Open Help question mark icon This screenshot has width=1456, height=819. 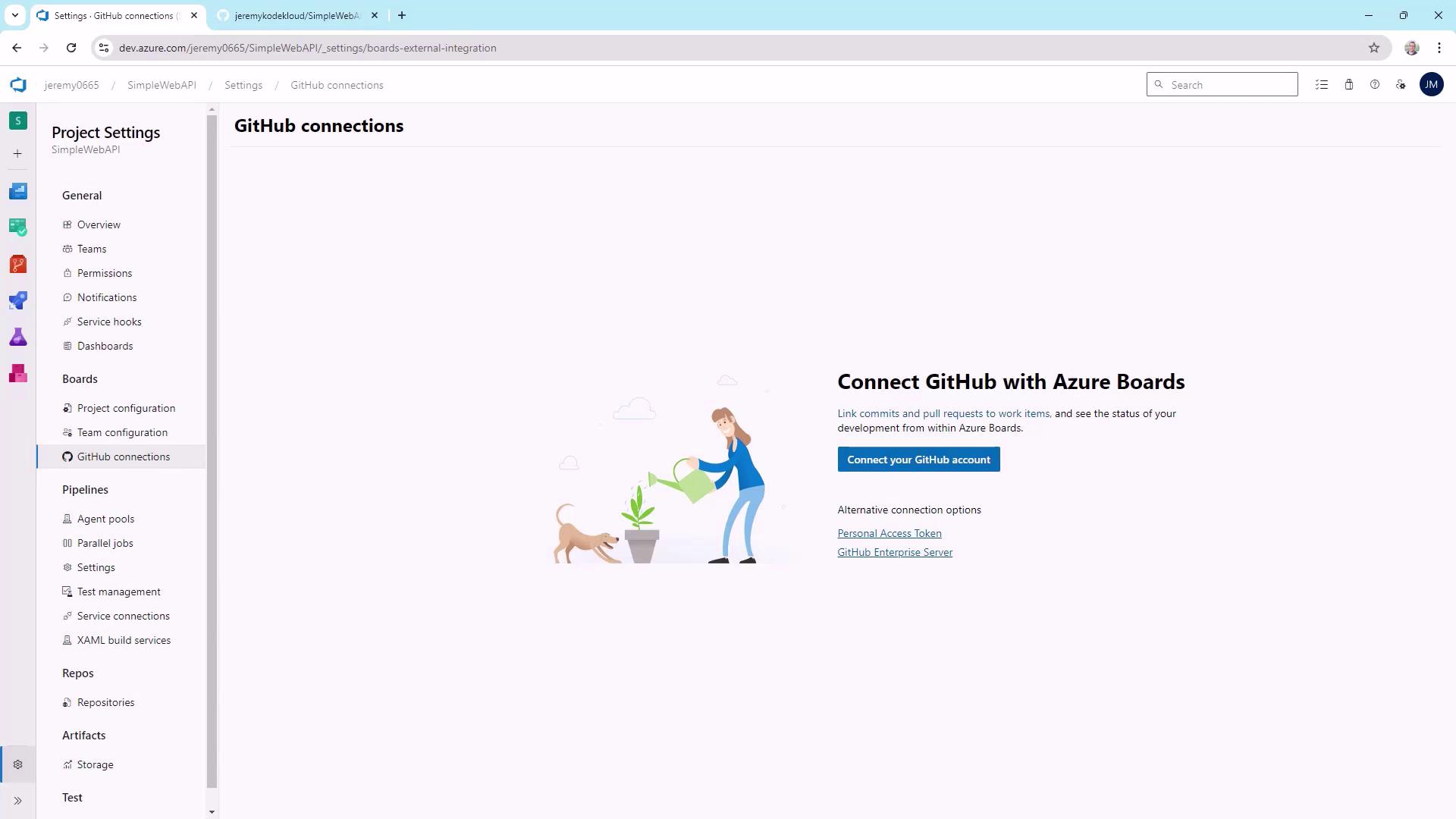click(1375, 85)
